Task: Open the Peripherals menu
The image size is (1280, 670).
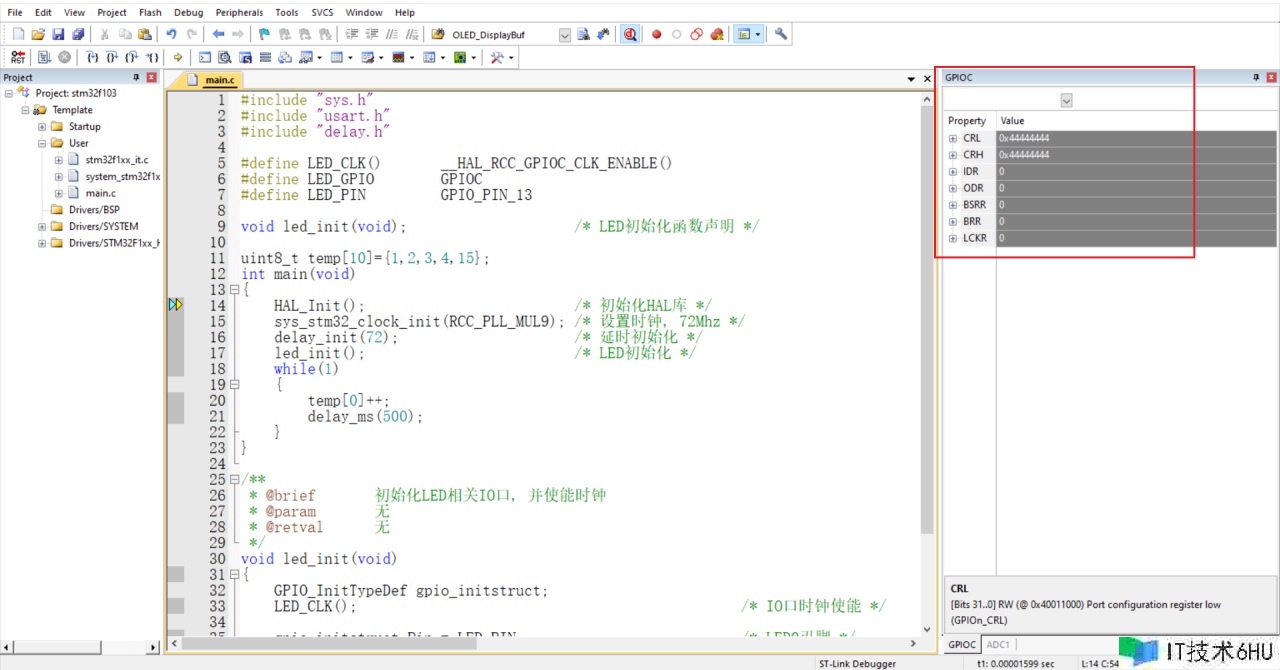Action: click(239, 13)
